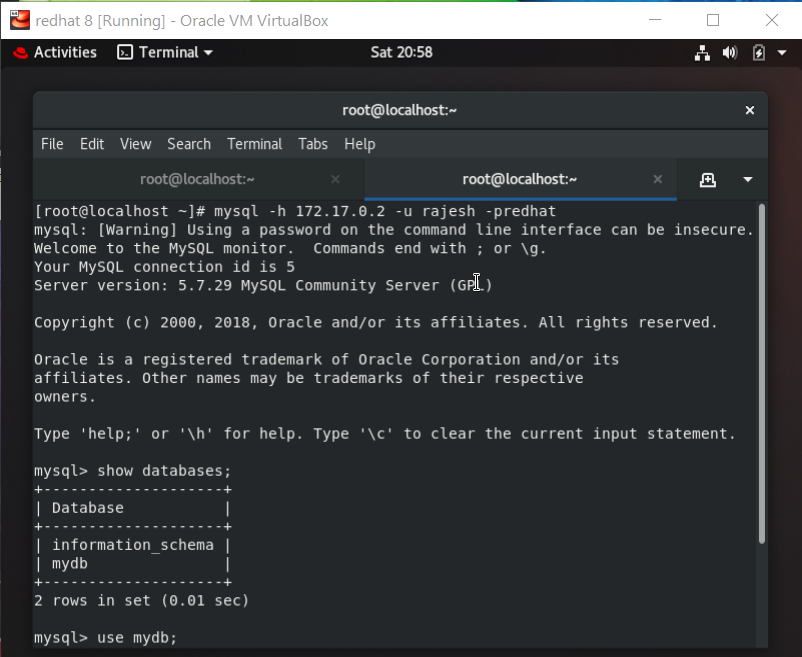The width and height of the screenshot is (802, 657).
Task: Minimize the VirtualBox window
Action: 655,20
